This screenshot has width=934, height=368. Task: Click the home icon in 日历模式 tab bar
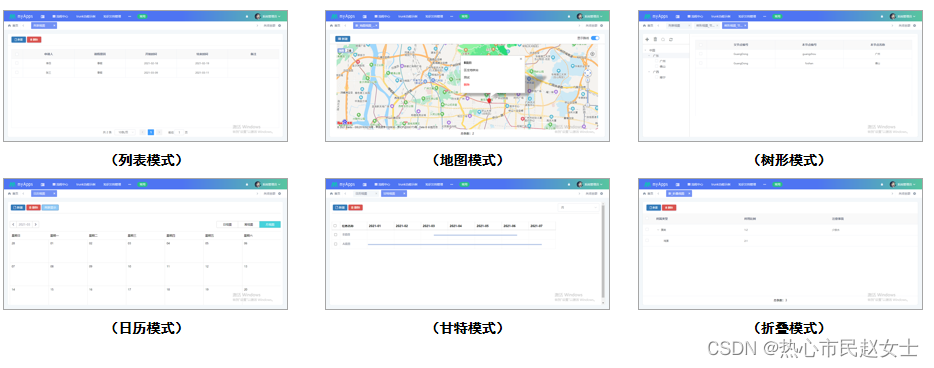[x=9, y=194]
